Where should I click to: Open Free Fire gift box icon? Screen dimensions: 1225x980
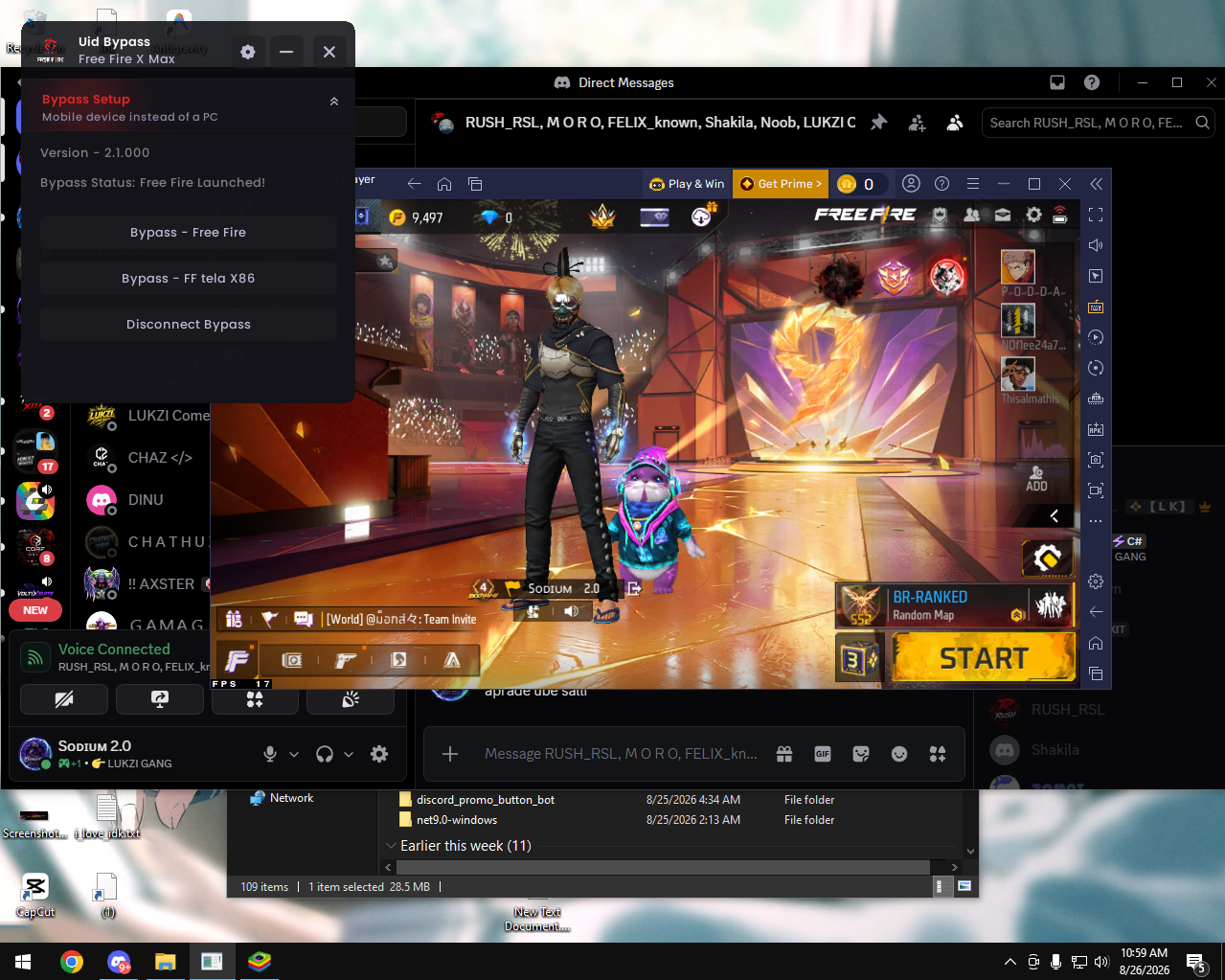tap(234, 619)
